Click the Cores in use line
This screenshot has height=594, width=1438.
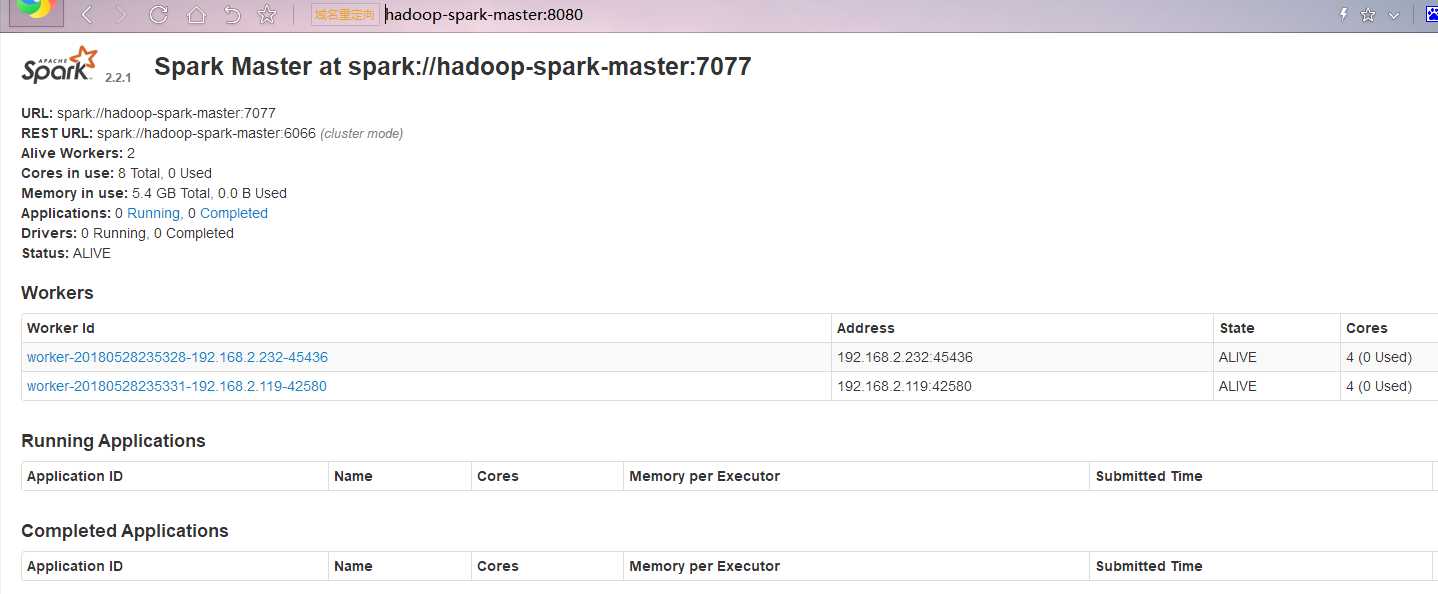[x=116, y=173]
